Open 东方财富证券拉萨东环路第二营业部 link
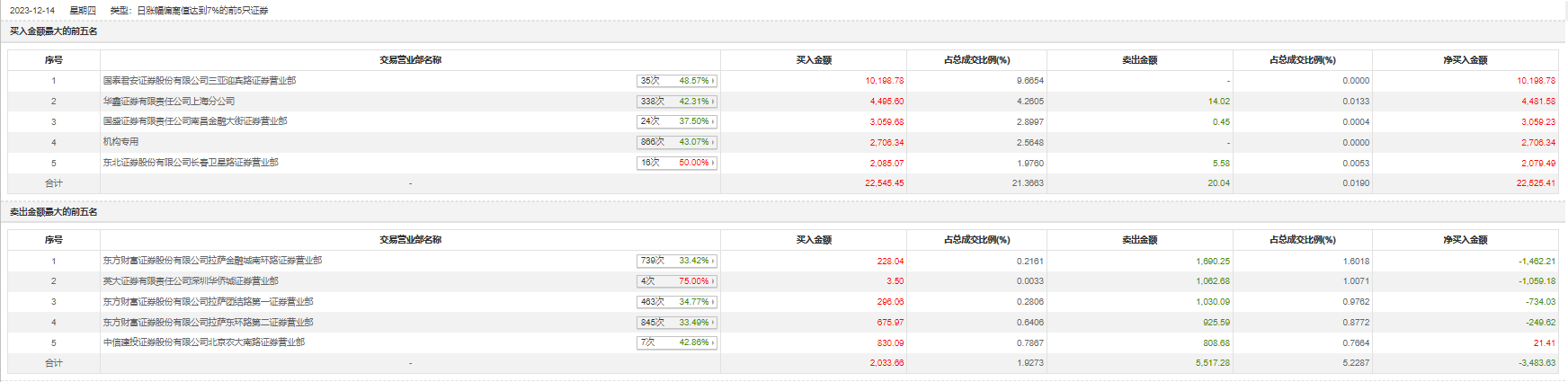 [208, 323]
